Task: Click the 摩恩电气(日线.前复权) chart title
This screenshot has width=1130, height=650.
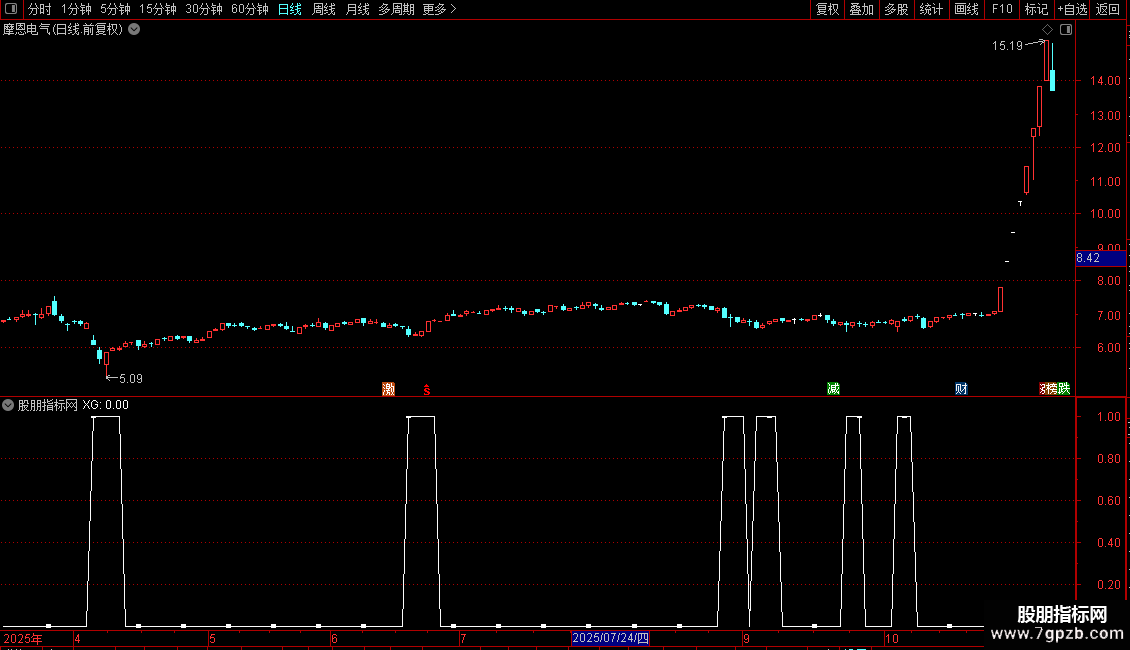Action: (63, 30)
